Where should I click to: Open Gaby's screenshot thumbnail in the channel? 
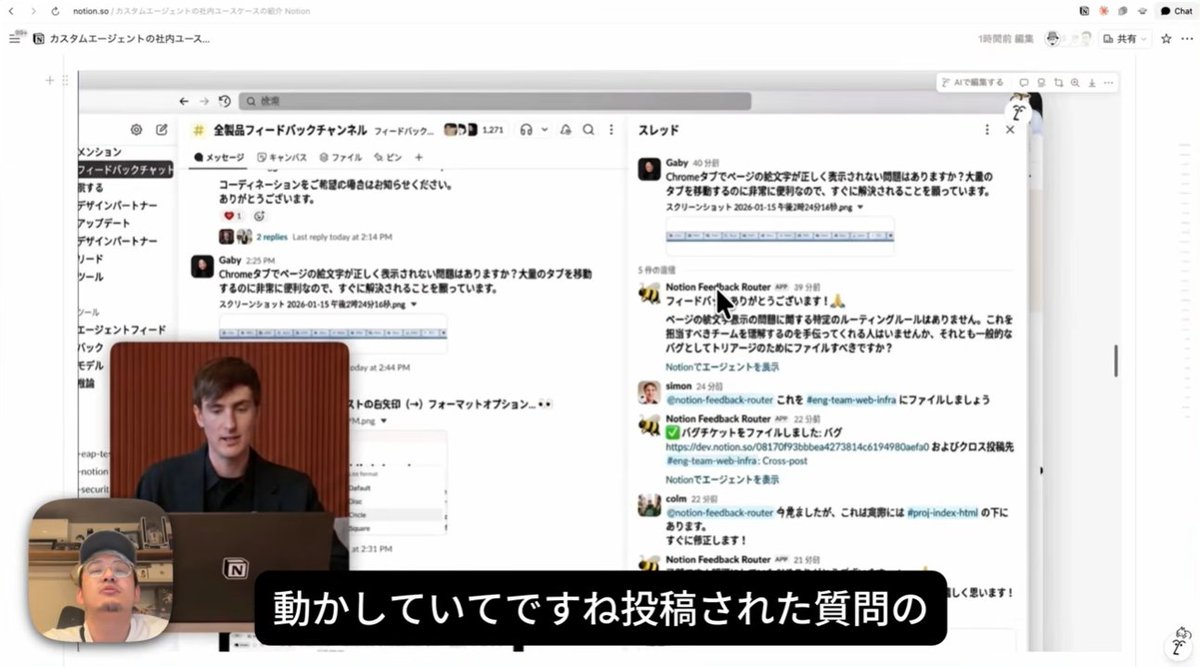pyautogui.click(x=333, y=331)
